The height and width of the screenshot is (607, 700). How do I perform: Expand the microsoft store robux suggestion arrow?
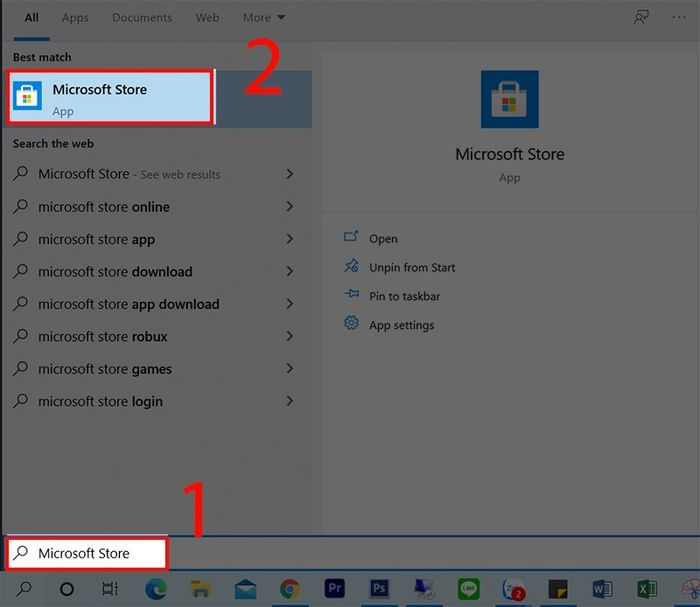point(290,336)
